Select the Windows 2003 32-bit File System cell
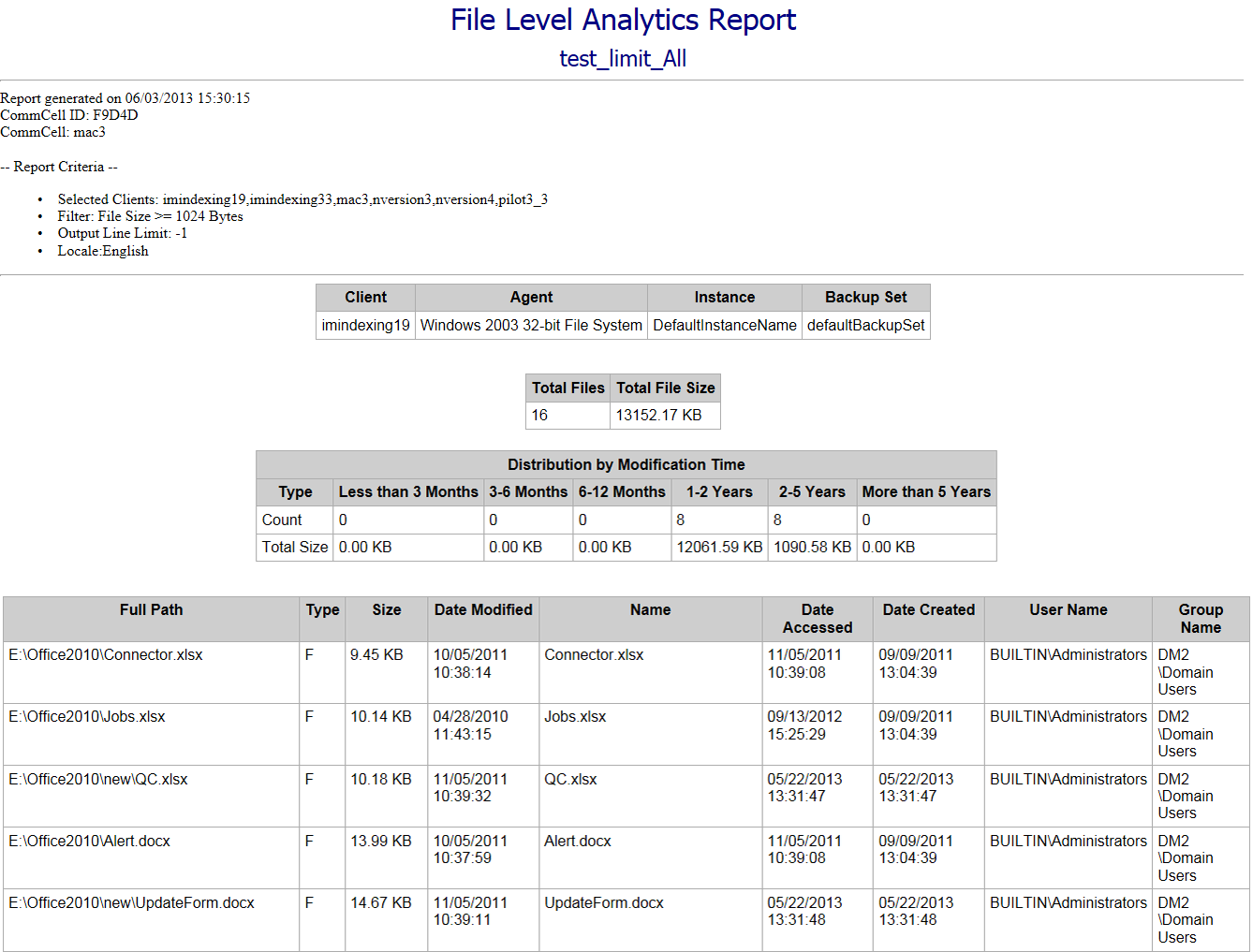The image size is (1253, 952). coord(531,326)
